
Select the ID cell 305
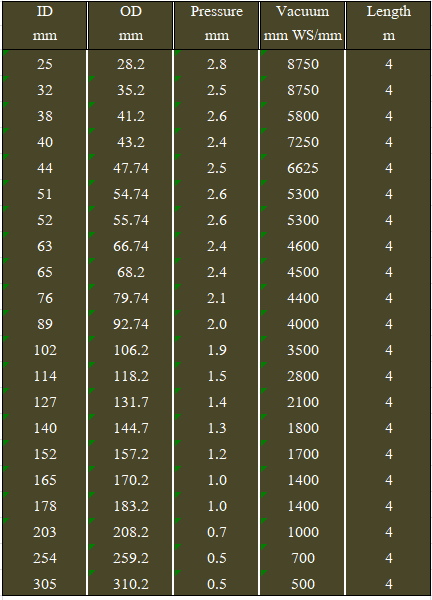(45, 584)
